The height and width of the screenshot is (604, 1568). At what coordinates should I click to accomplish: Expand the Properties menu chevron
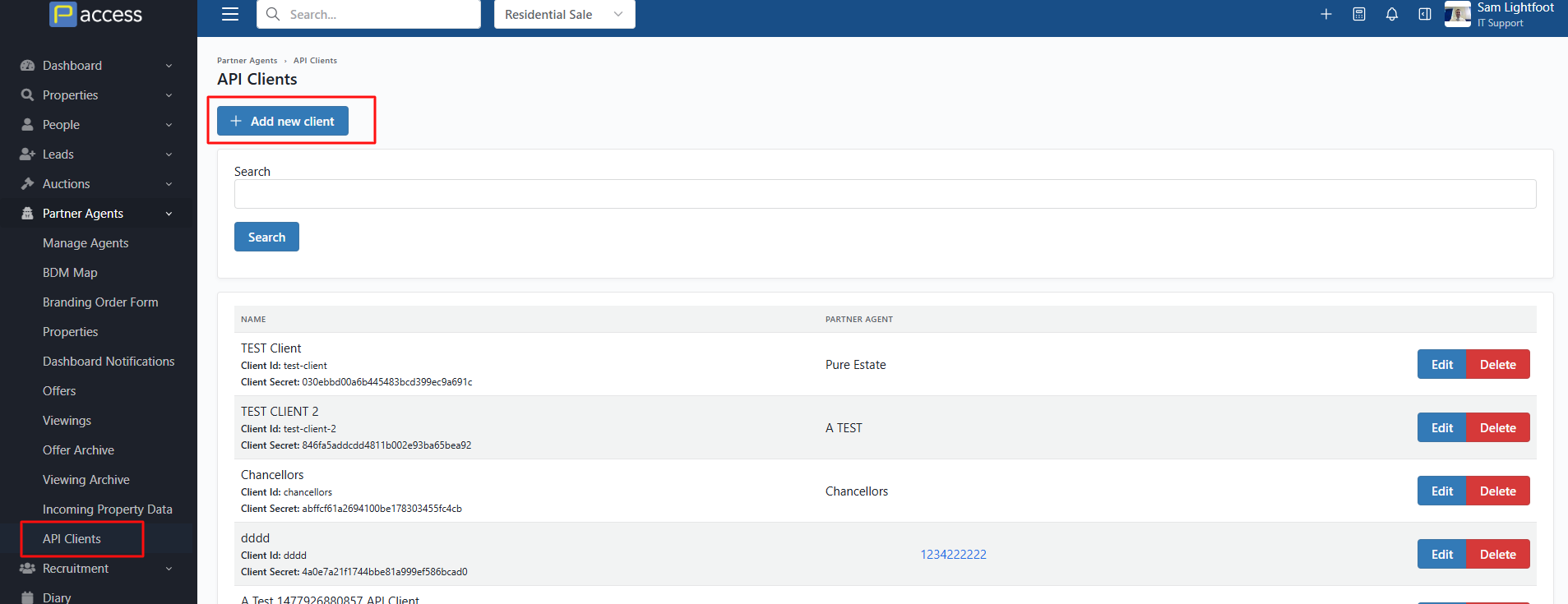(169, 95)
